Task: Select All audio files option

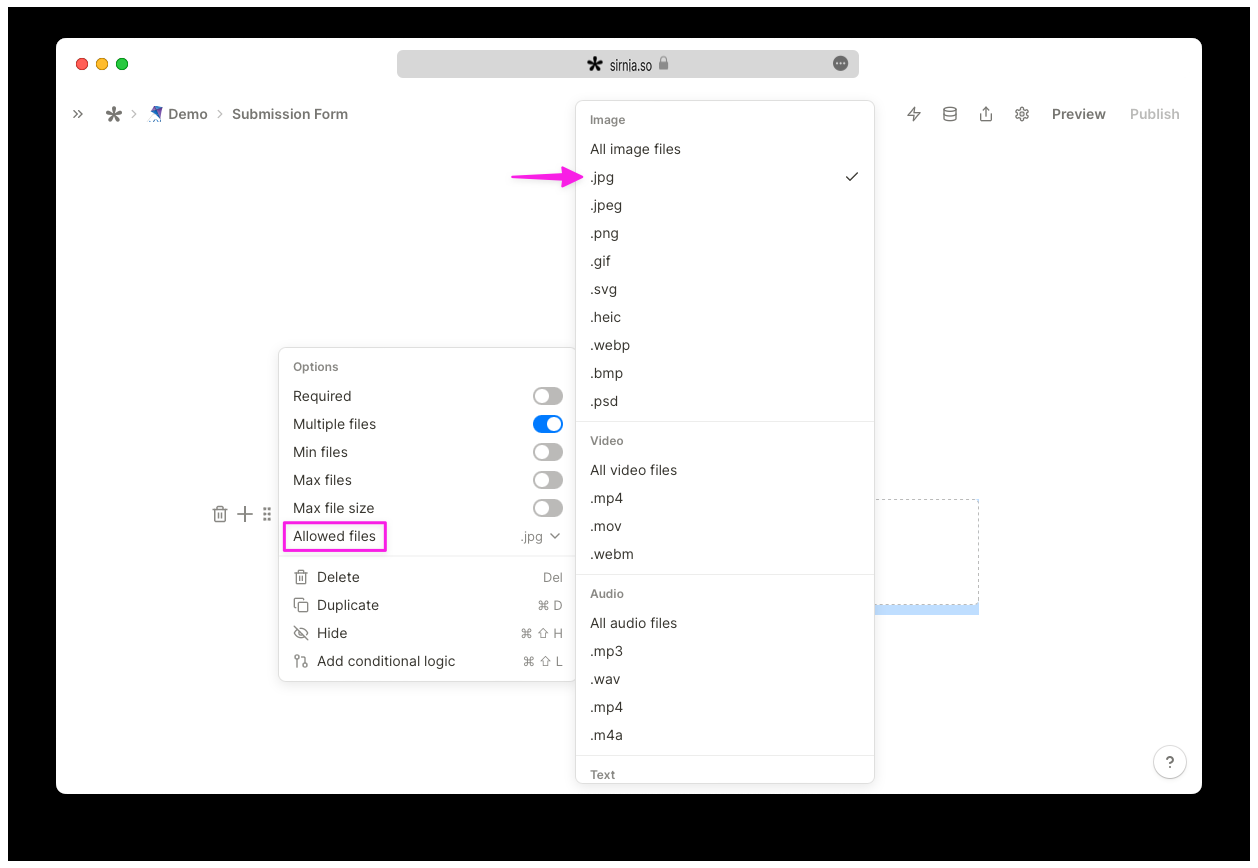Action: (725, 623)
